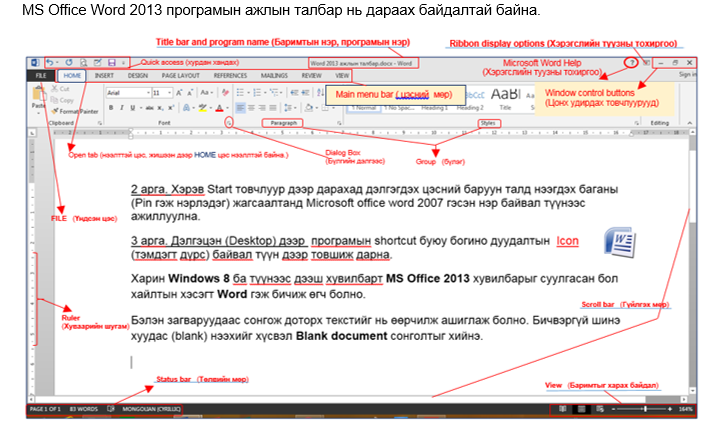Switch to the DESIGN tab

(x=138, y=76)
